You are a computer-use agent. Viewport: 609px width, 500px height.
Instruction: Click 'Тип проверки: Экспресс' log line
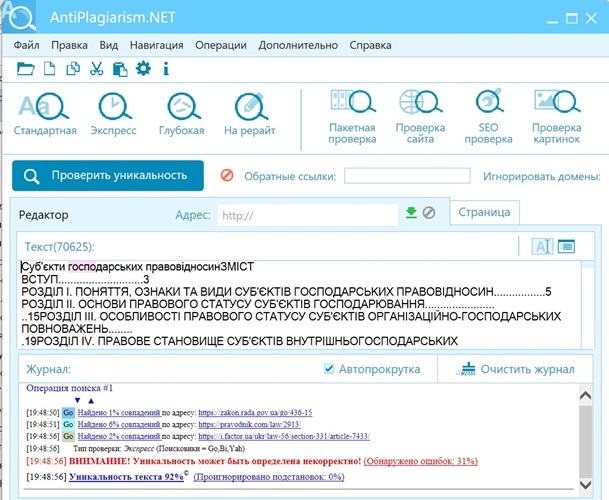click(x=159, y=449)
